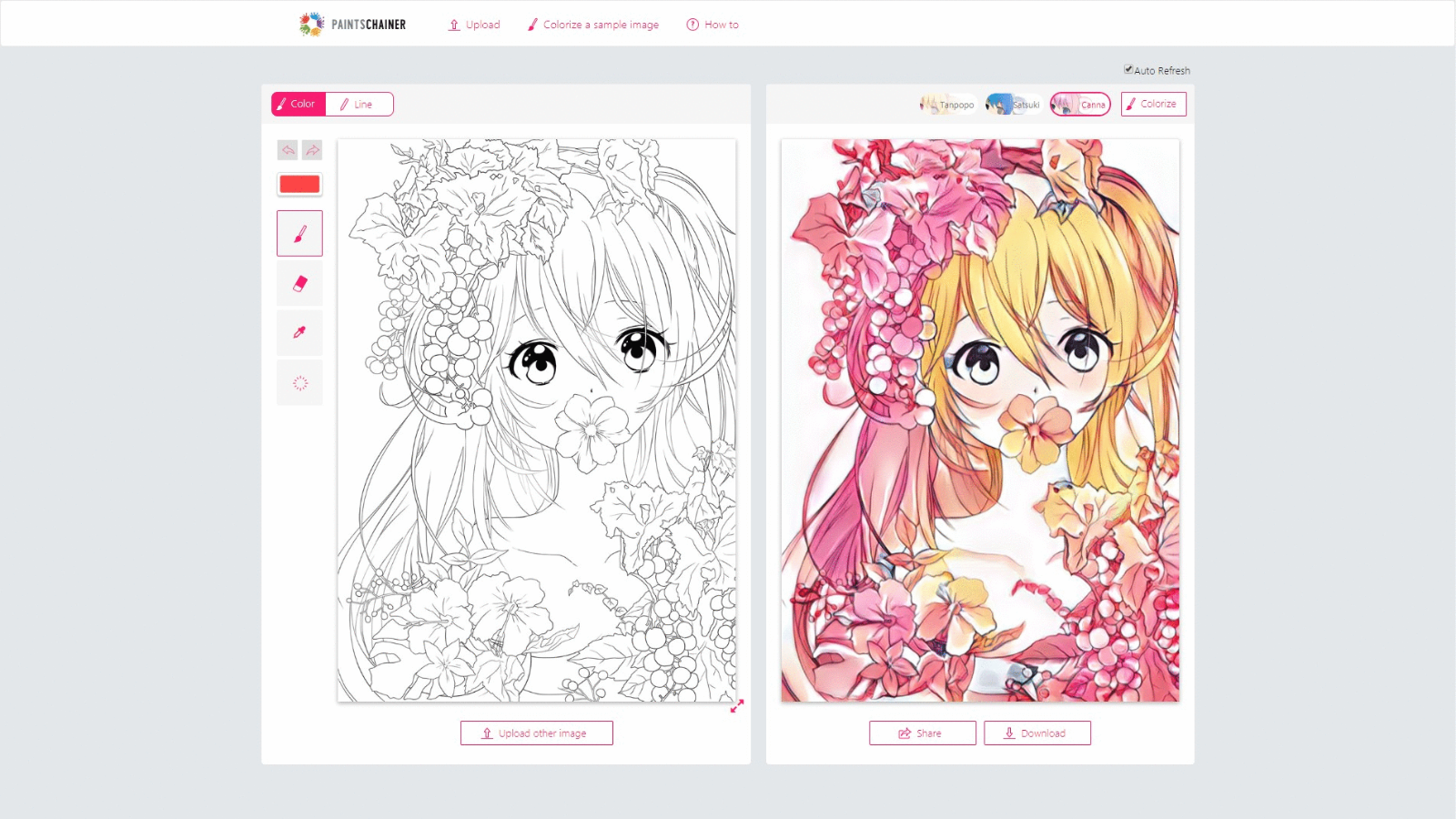Select the pen brush tool
The height and width of the screenshot is (819, 1456).
click(299, 234)
